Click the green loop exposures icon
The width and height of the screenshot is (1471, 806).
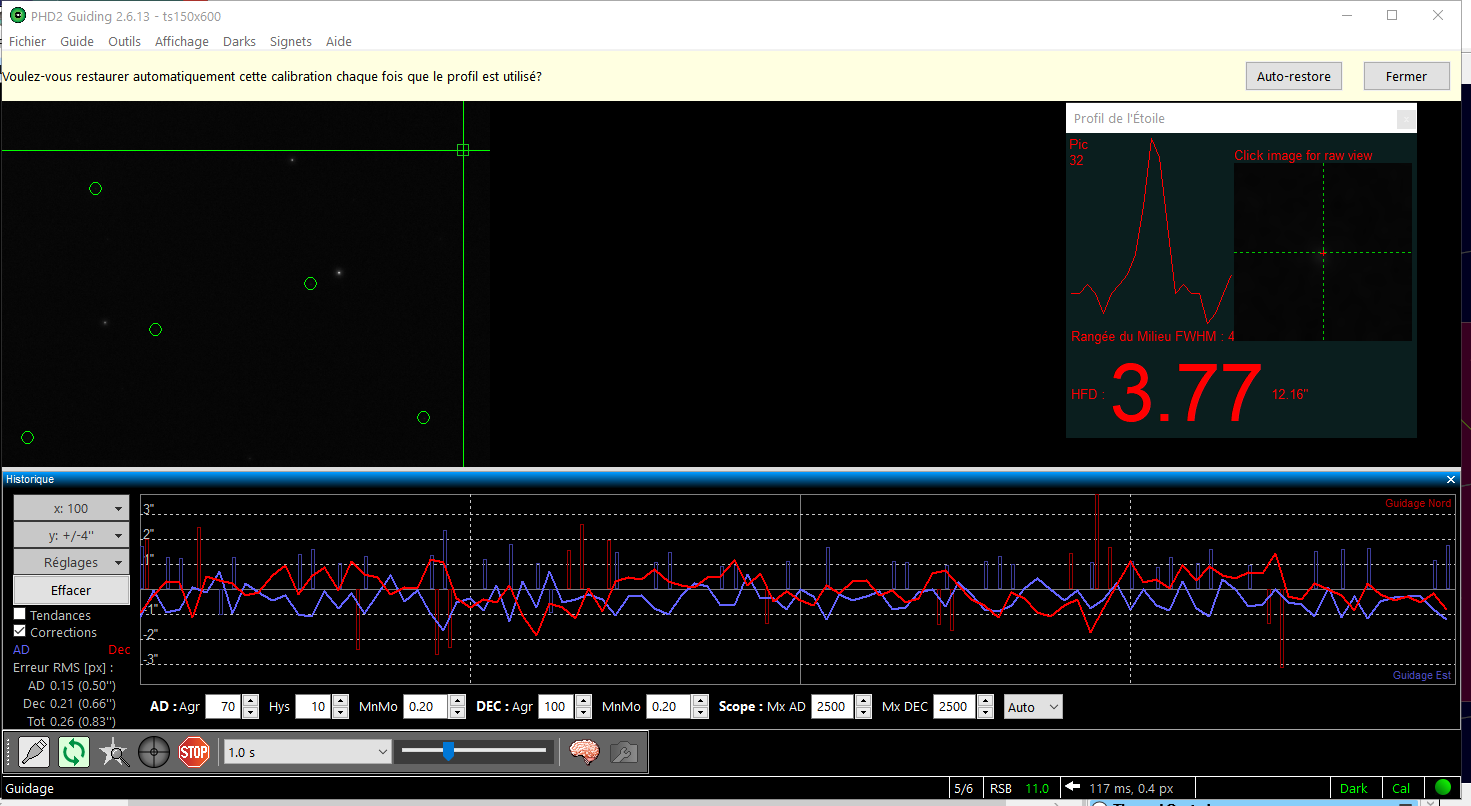click(74, 751)
